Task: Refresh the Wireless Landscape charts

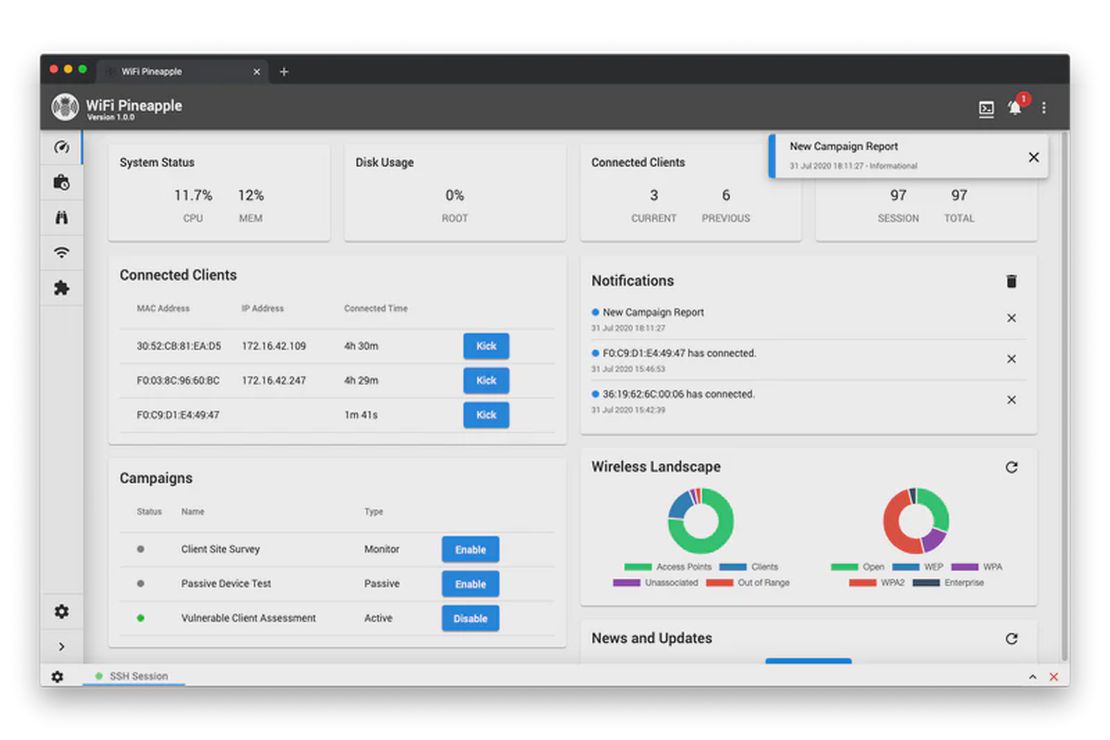Action: coord(1011,466)
